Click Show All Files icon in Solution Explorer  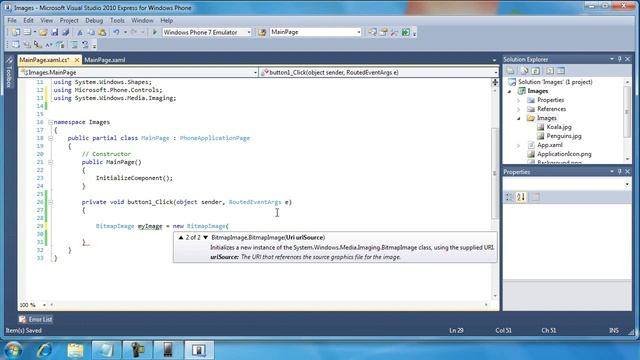tap(524, 71)
